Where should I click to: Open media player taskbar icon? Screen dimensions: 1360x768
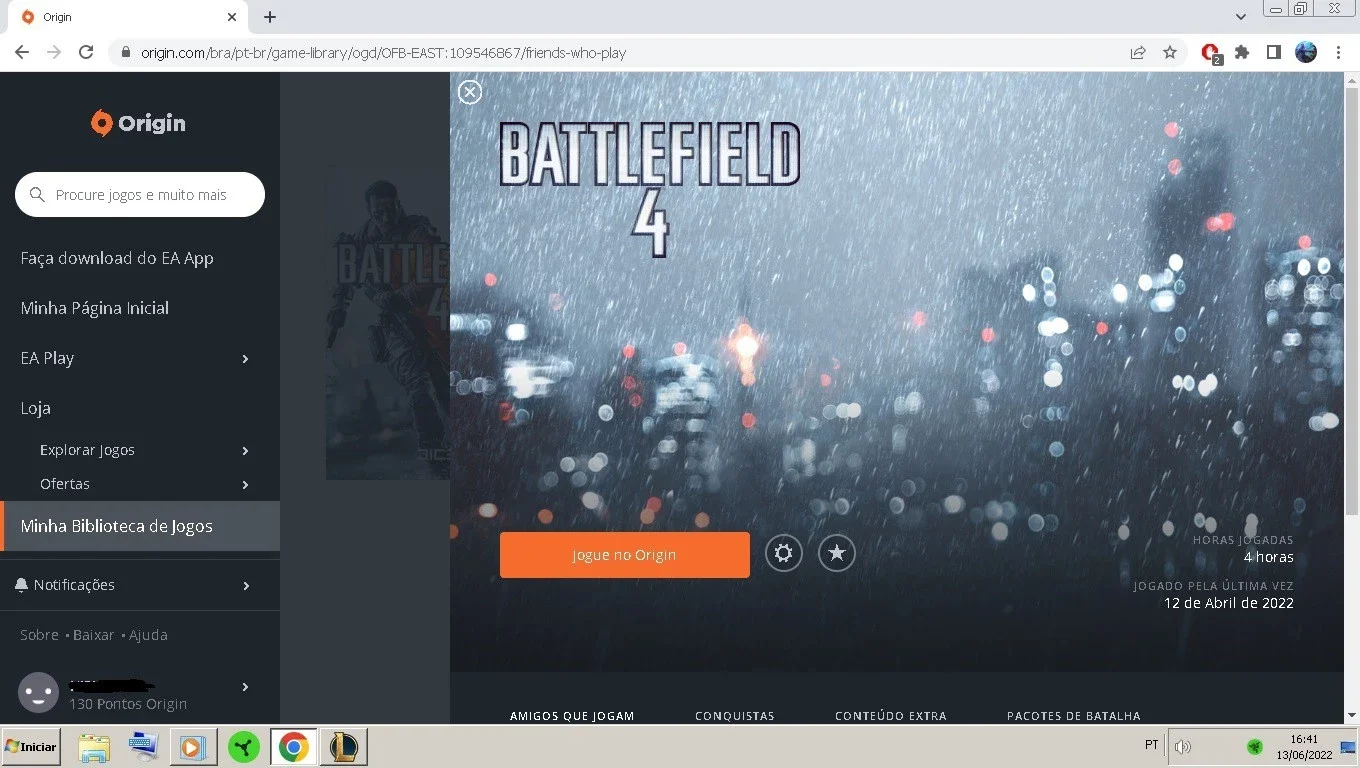pos(193,747)
